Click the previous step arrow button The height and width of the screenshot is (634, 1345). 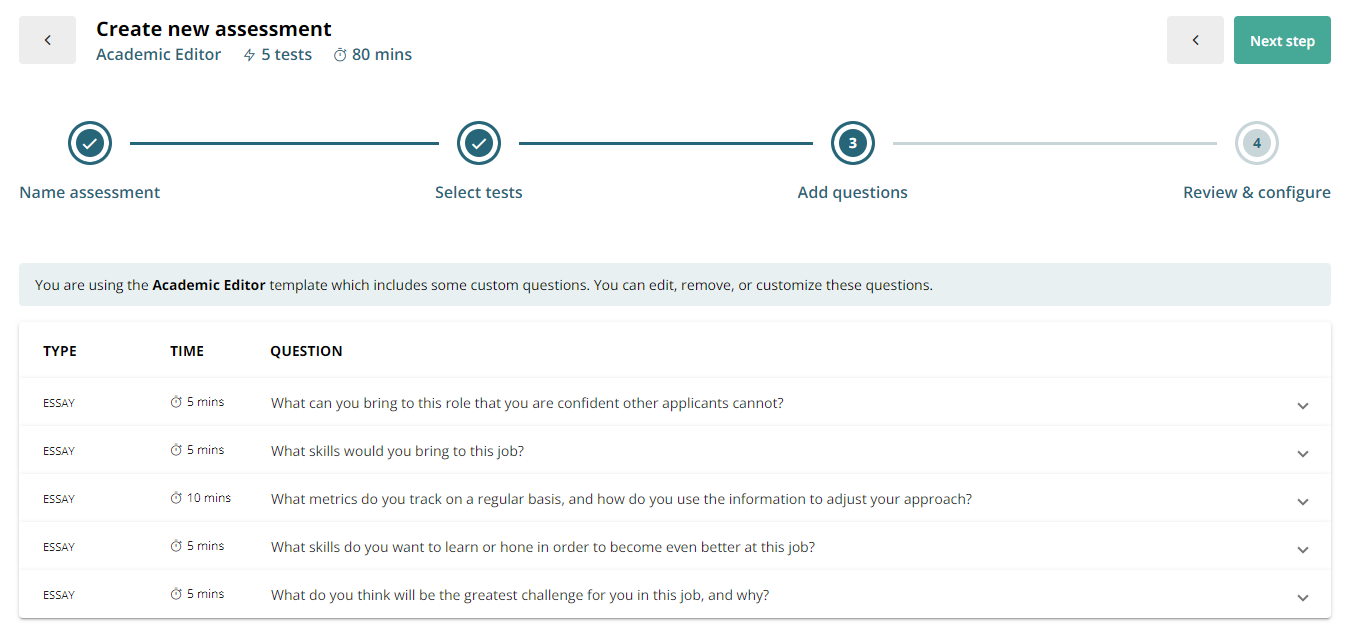(x=1195, y=40)
